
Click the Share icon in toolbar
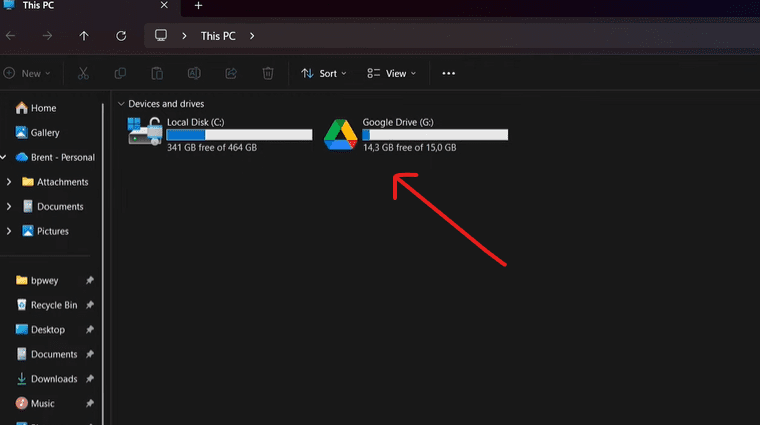tap(231, 73)
